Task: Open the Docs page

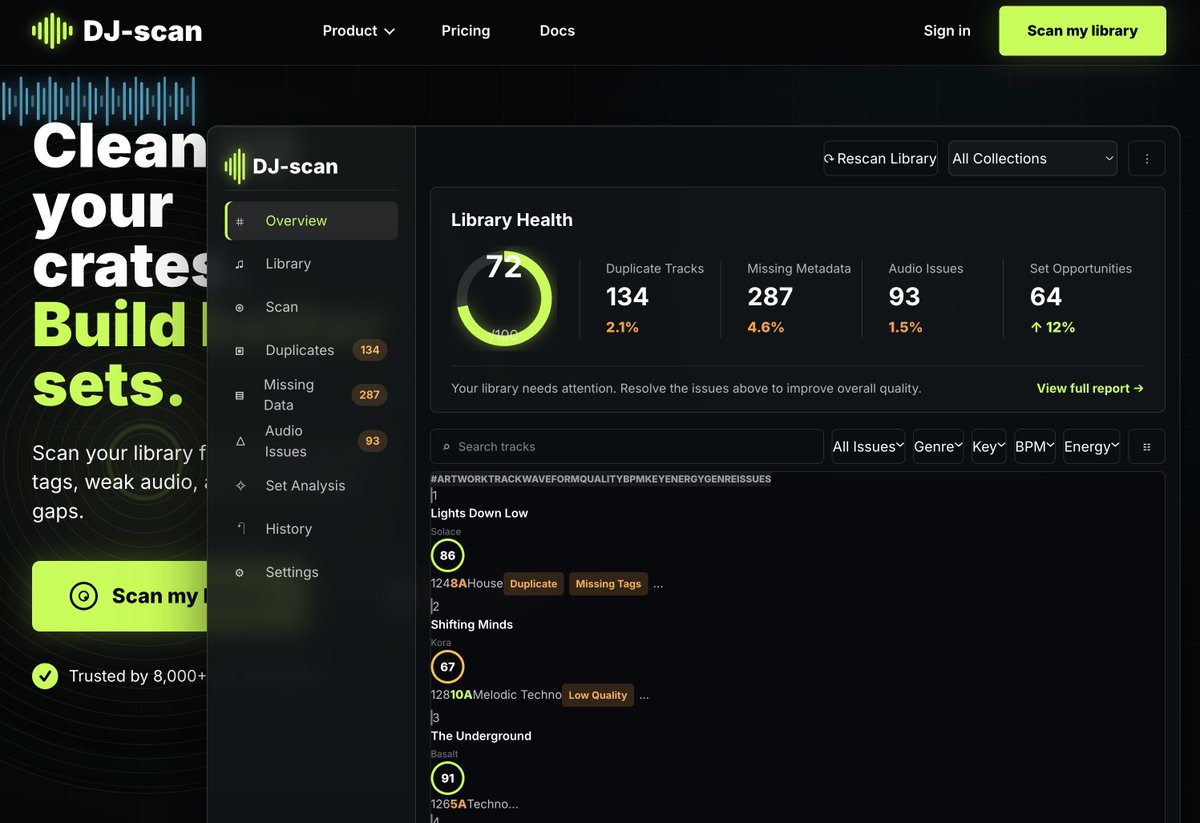Action: tap(557, 31)
